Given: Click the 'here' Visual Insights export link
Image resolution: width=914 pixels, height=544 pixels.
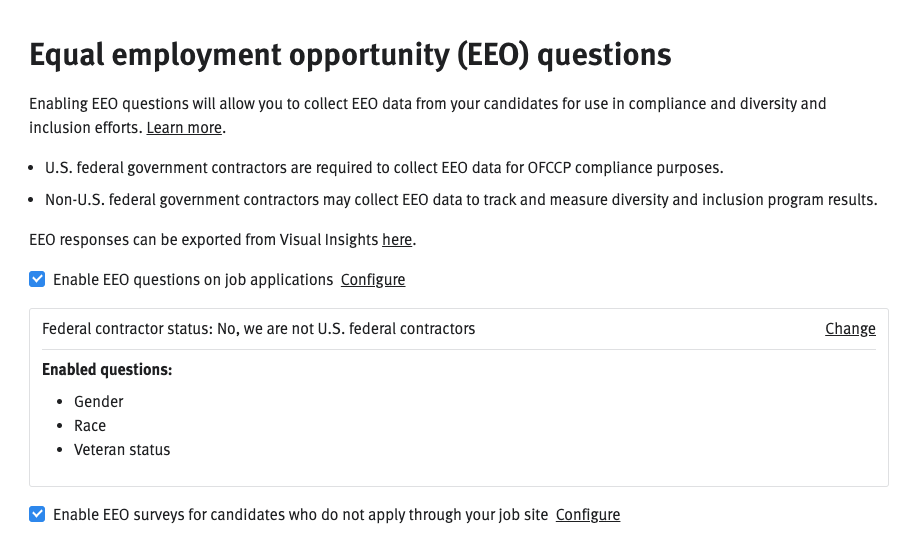Looking at the screenshot, I should click(396, 240).
